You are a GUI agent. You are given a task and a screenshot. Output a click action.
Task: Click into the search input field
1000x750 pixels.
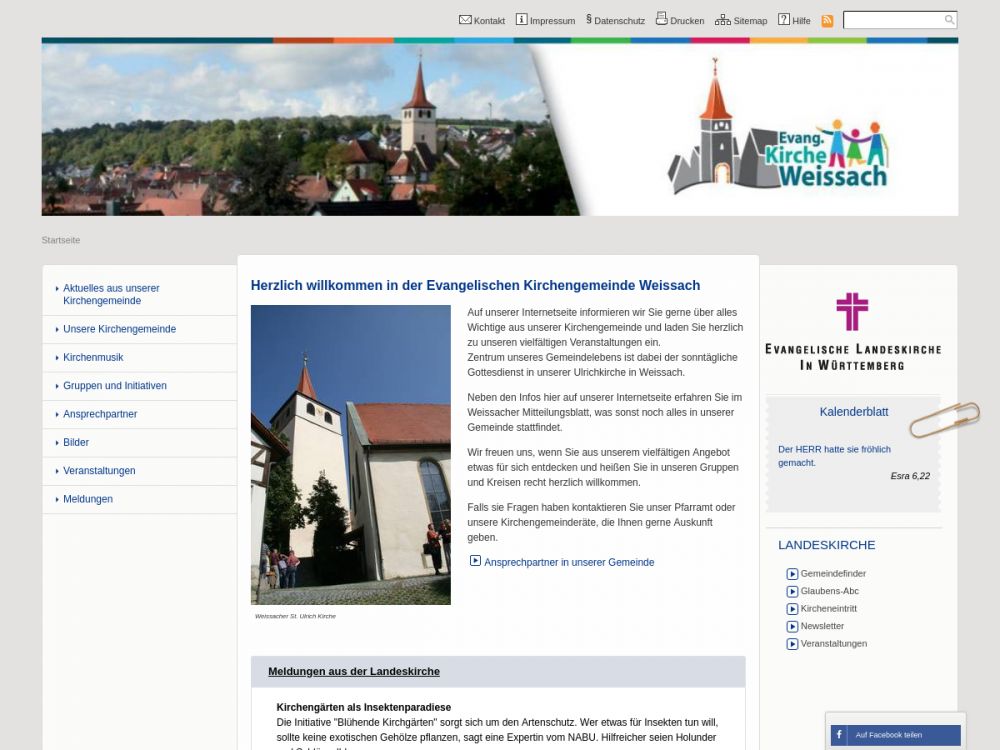click(x=892, y=20)
